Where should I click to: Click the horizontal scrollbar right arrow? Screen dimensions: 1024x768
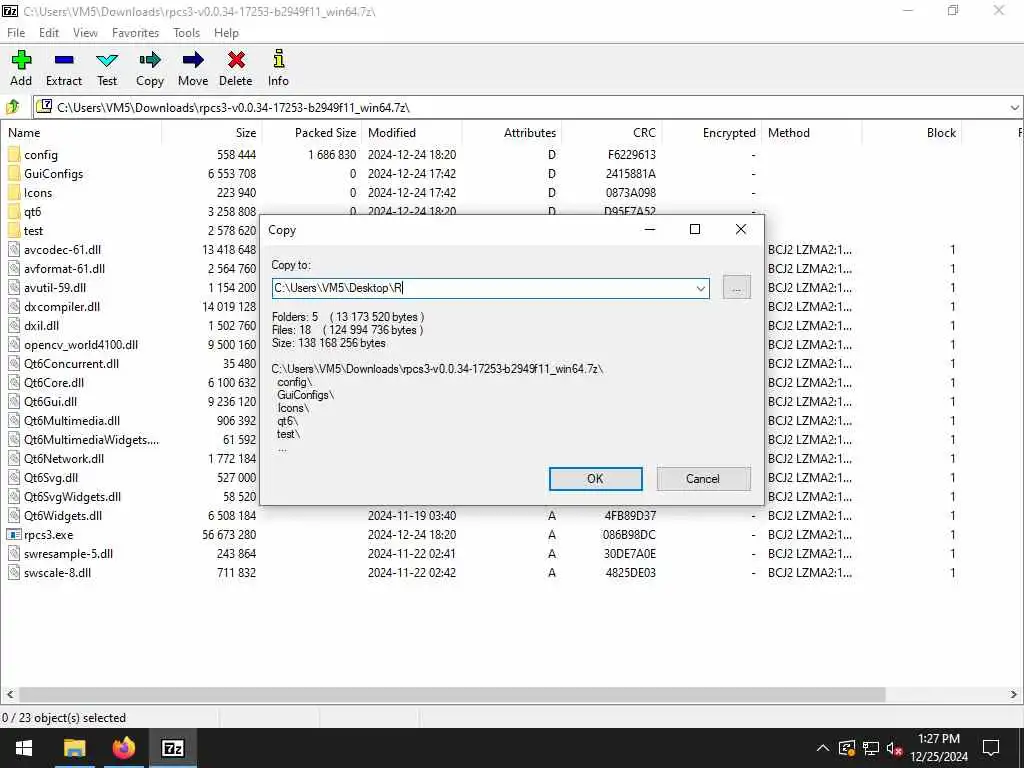coord(1014,694)
